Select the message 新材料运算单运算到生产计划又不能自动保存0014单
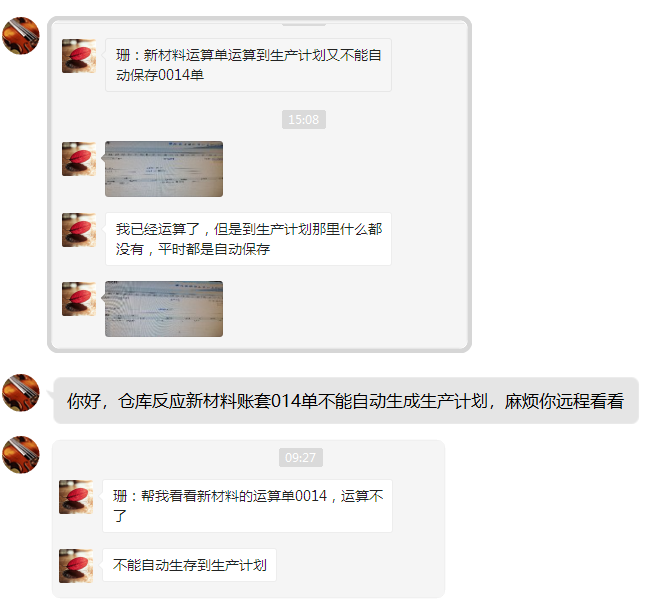This screenshot has height=604, width=666. click(x=248, y=65)
